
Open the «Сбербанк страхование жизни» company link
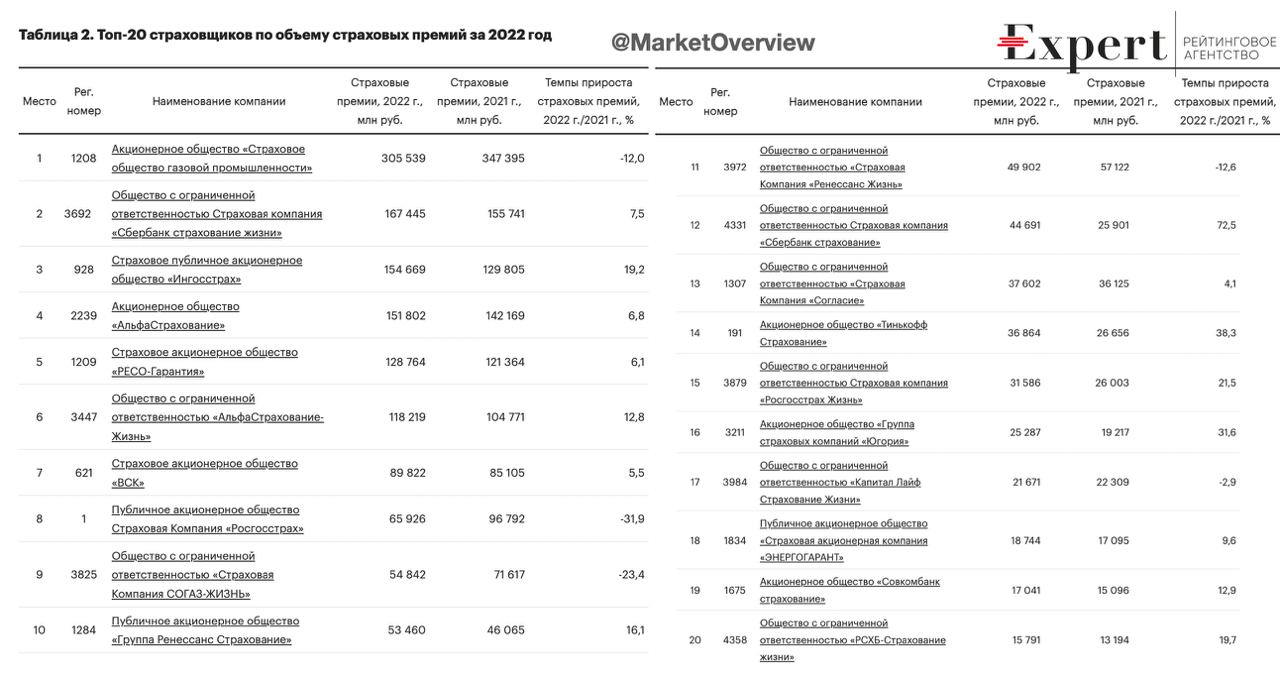[x=216, y=214]
